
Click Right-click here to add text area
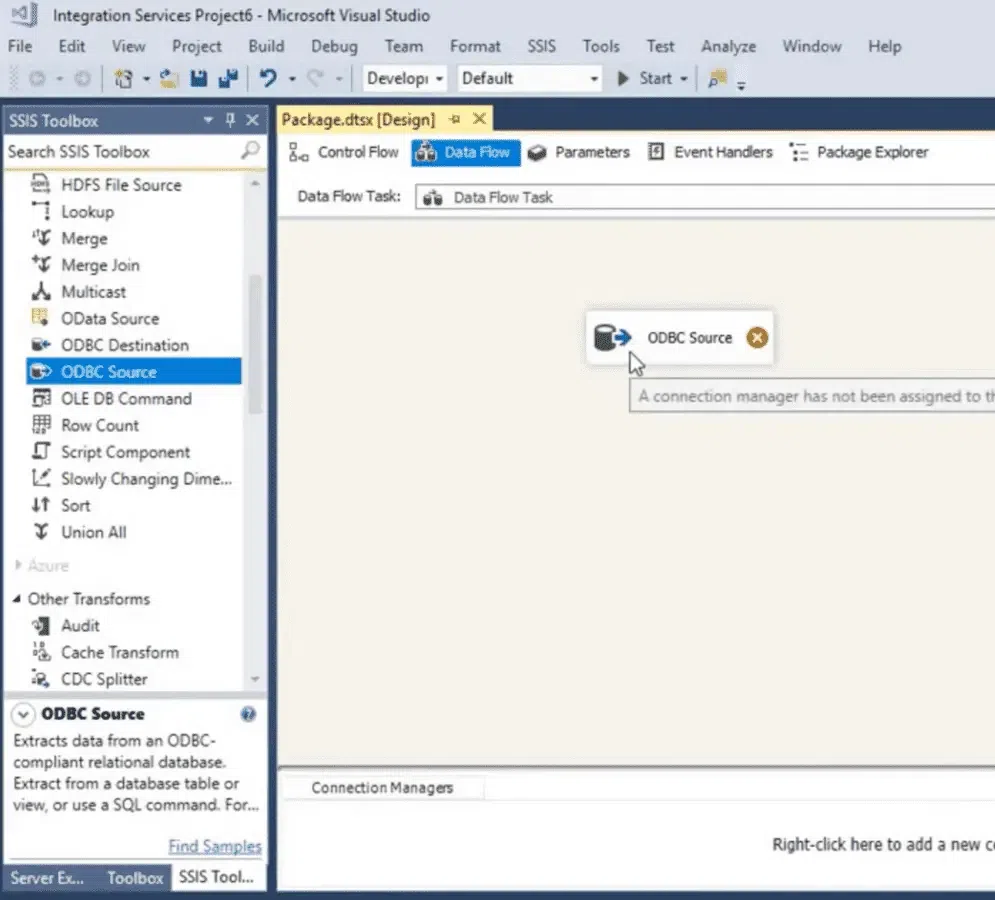point(883,844)
